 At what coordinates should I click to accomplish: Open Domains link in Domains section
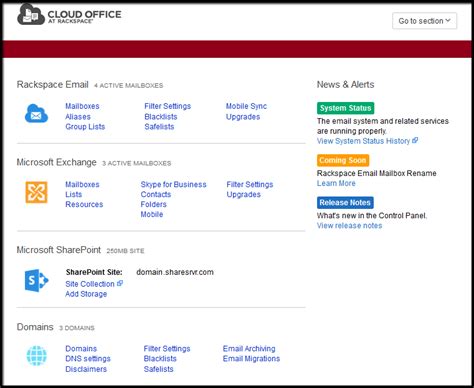click(x=81, y=349)
